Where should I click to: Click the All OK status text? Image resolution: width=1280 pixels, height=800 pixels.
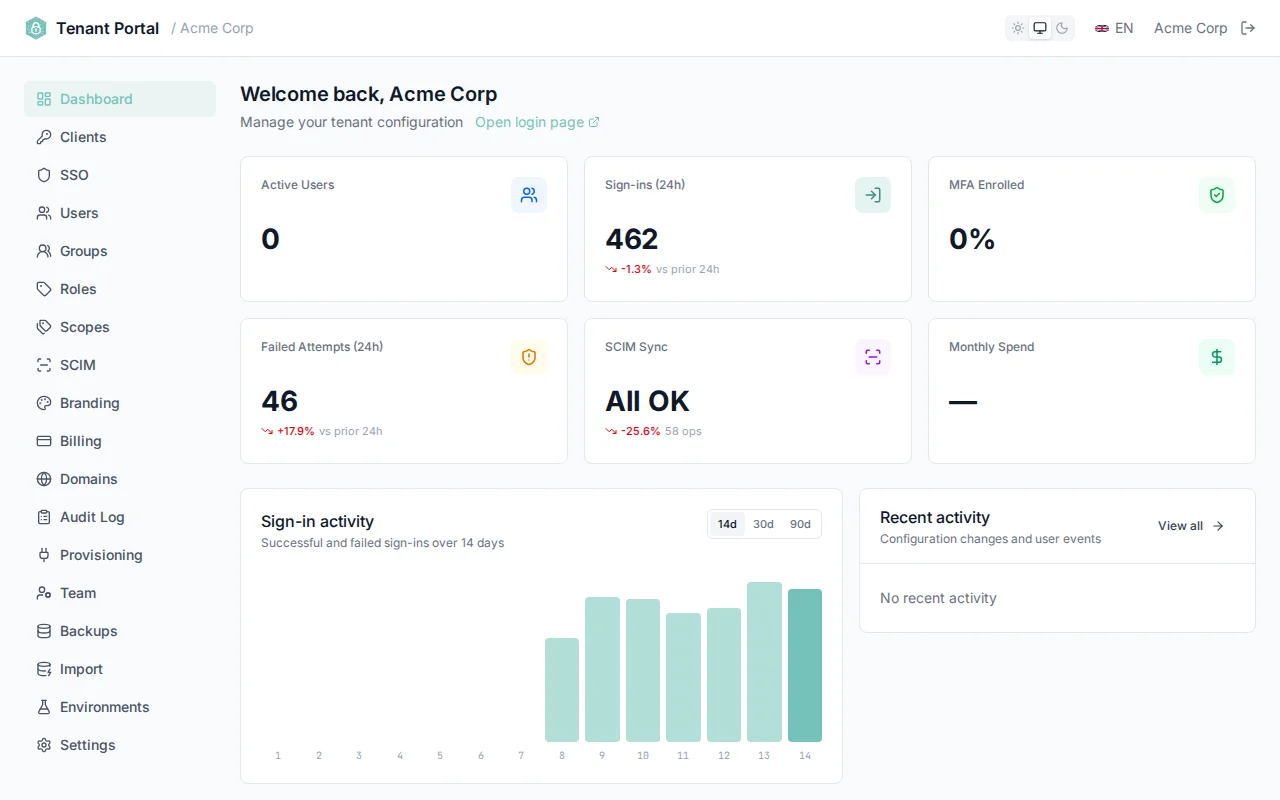click(x=648, y=401)
